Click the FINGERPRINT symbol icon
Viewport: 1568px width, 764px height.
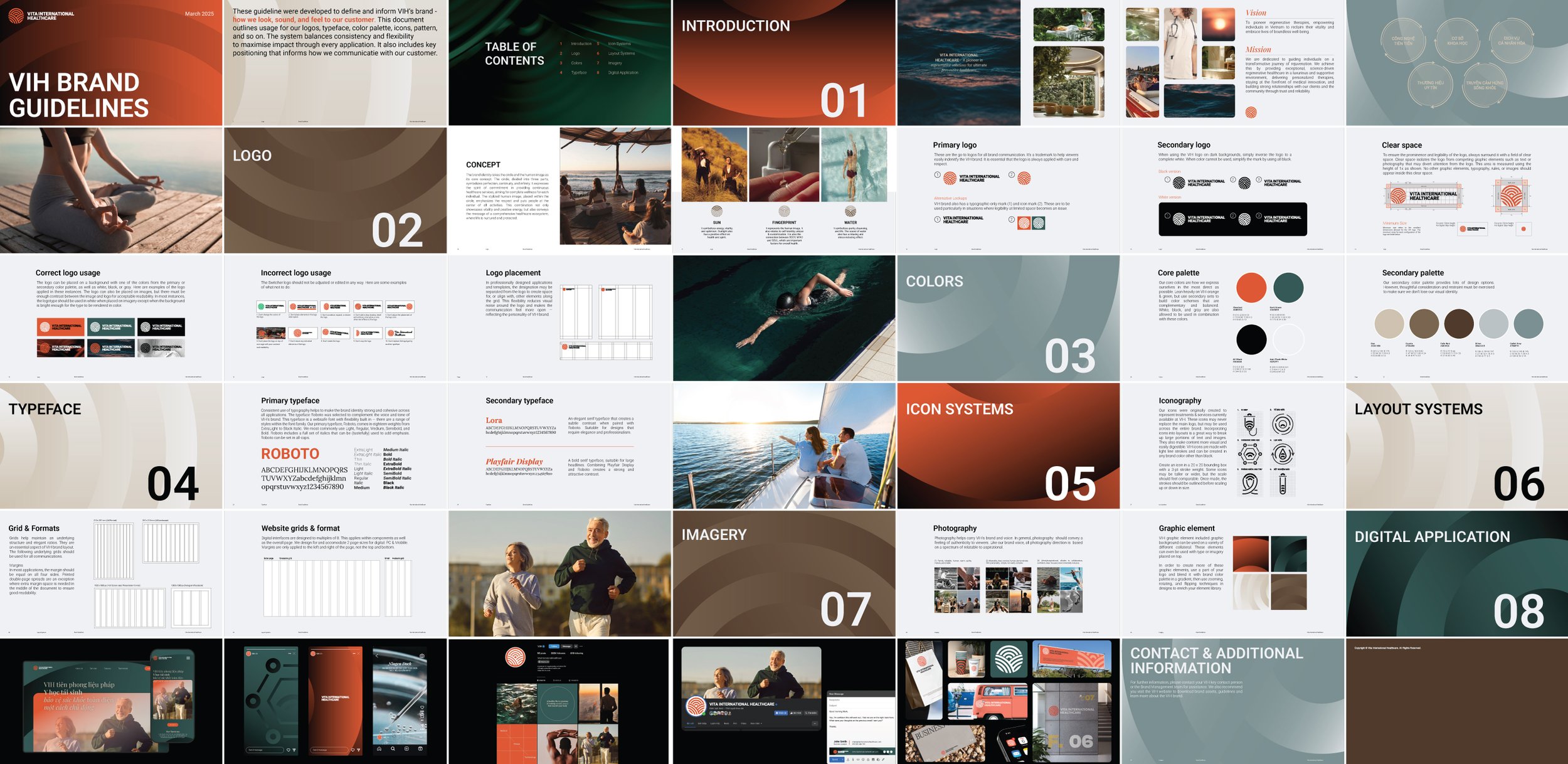784,211
